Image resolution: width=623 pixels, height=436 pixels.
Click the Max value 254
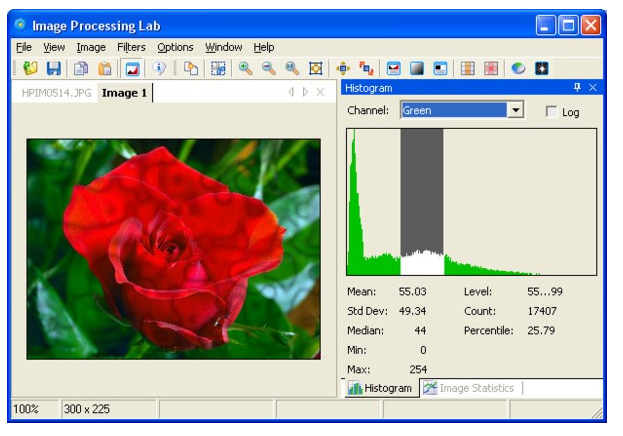point(418,369)
